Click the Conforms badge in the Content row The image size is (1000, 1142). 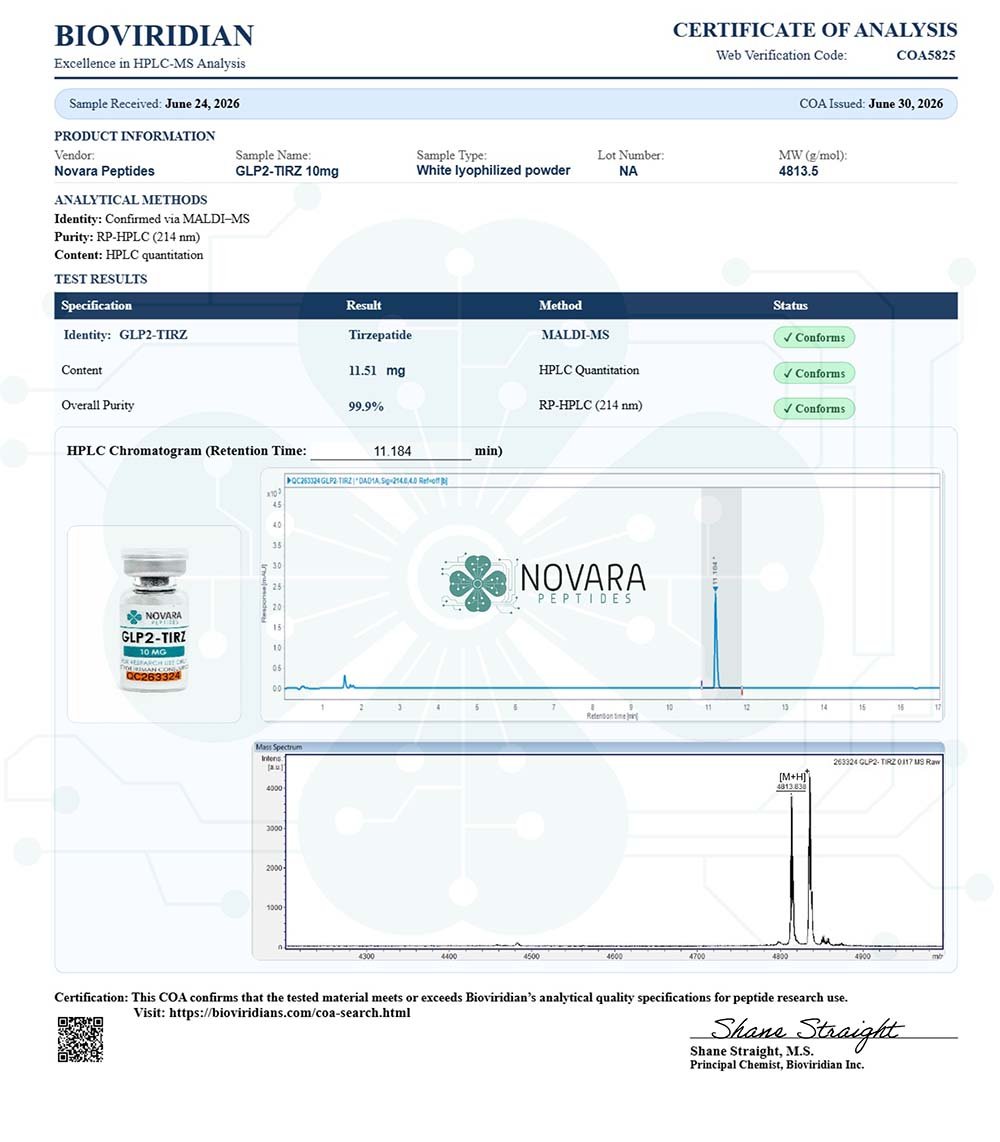tap(814, 373)
